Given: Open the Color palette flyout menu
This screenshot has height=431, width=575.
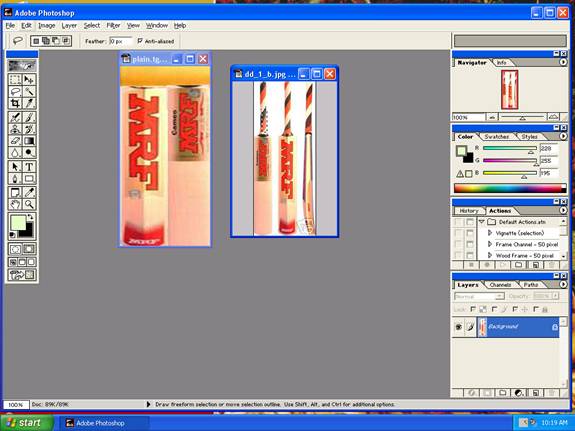Looking at the screenshot, I should tap(563, 136).
